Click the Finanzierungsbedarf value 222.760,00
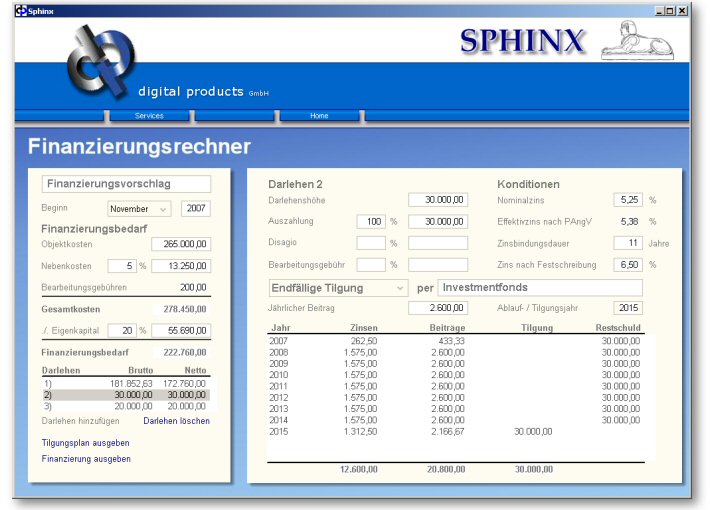 click(185, 352)
